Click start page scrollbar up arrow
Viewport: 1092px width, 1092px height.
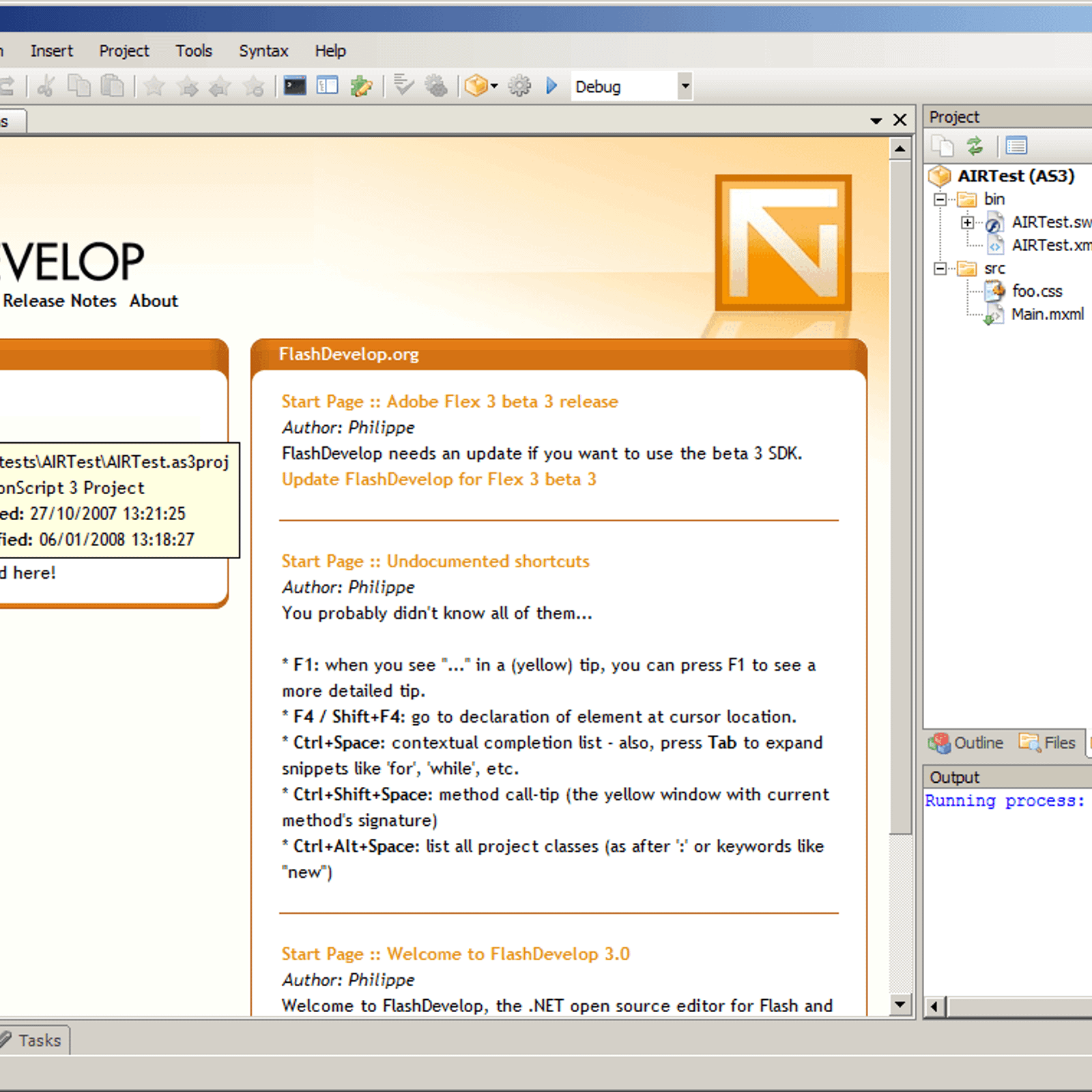(900, 149)
